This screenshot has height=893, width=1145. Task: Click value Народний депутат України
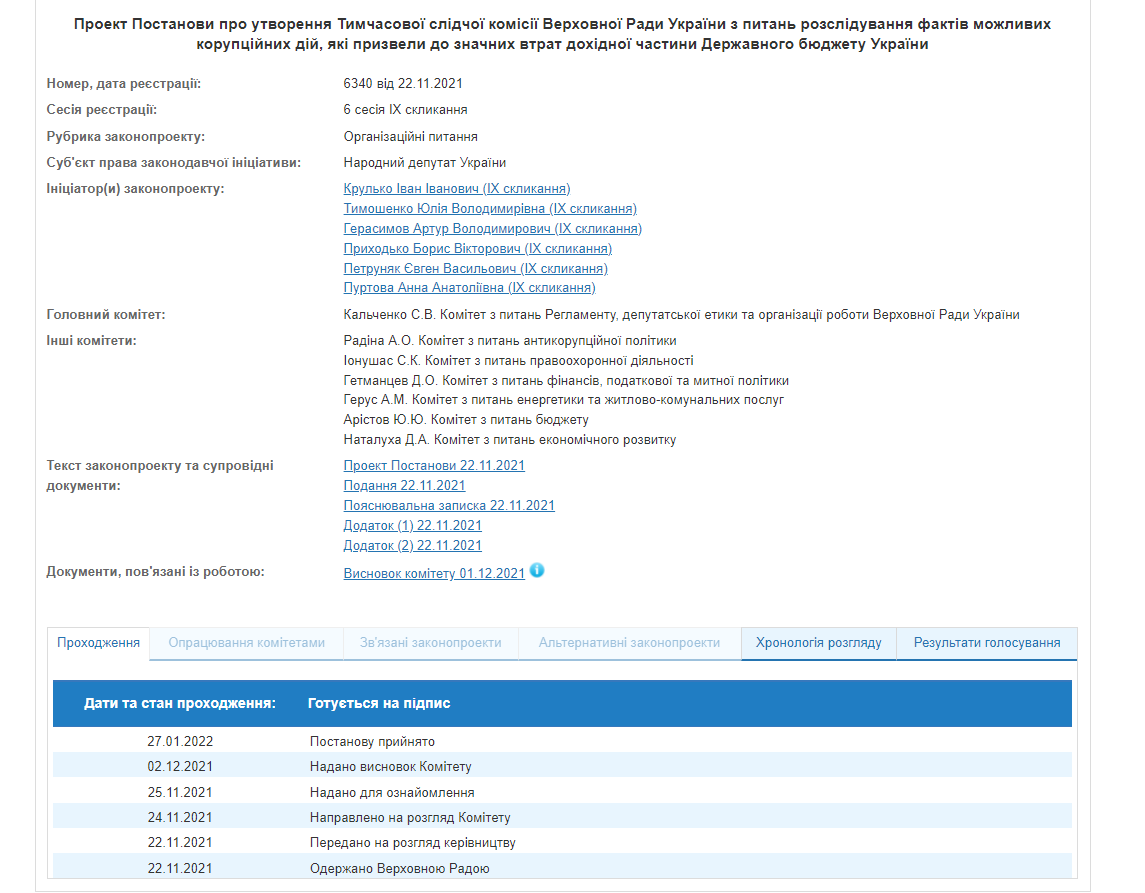point(424,162)
